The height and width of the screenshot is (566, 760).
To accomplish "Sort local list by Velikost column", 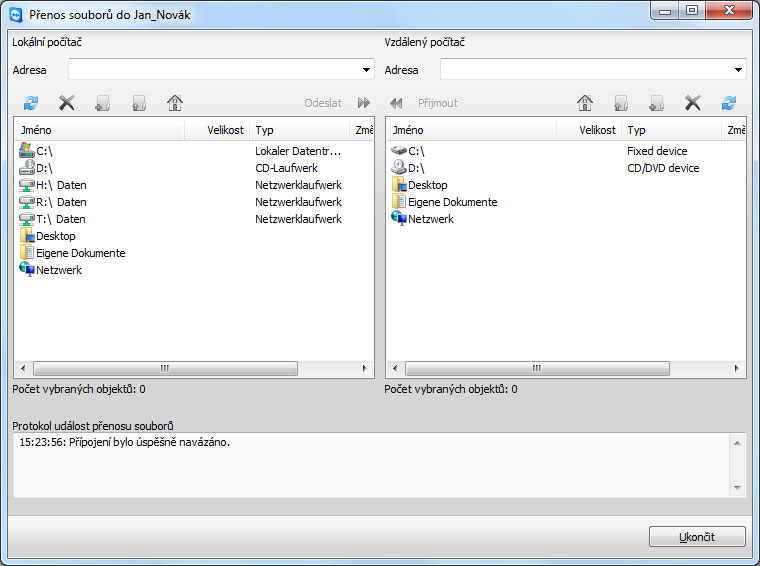I will coord(217,130).
